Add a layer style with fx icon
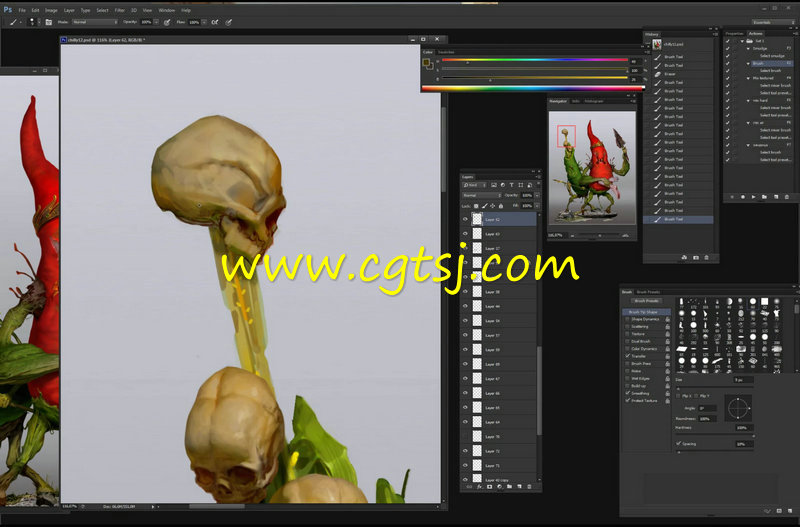This screenshot has width=800, height=527. 479,487
